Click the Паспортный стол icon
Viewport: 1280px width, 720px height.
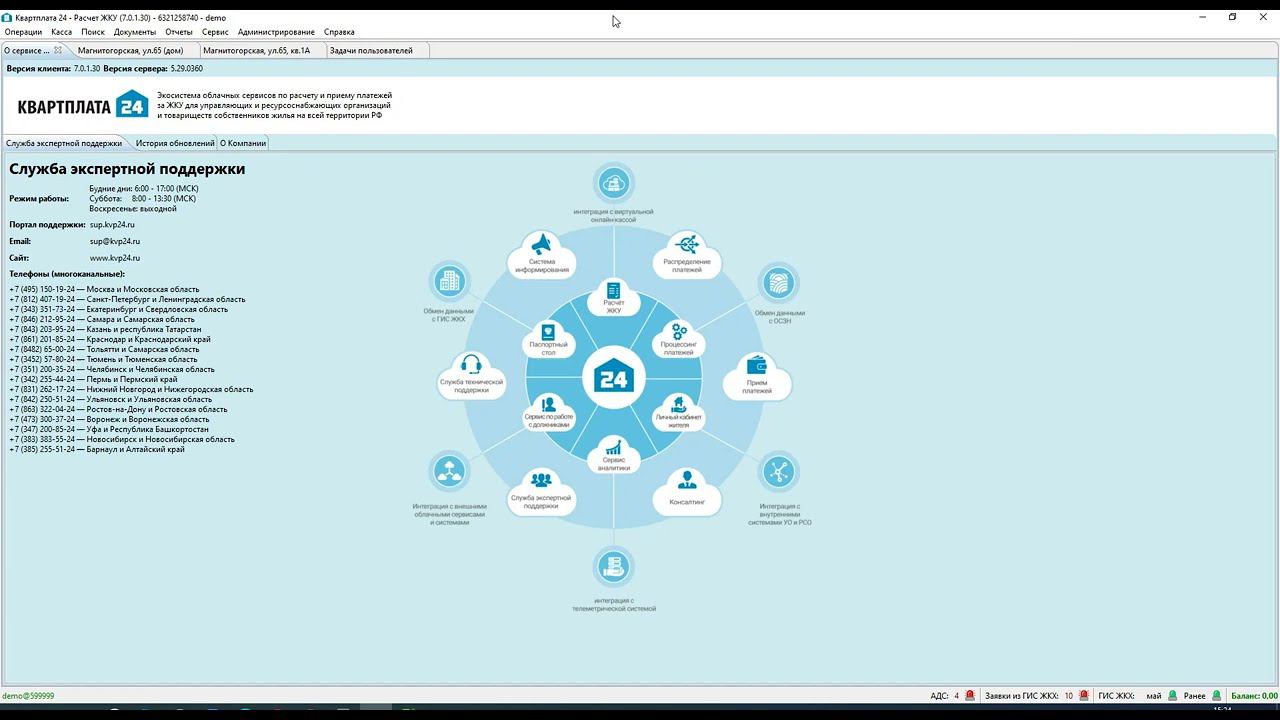pyautogui.click(x=548, y=332)
